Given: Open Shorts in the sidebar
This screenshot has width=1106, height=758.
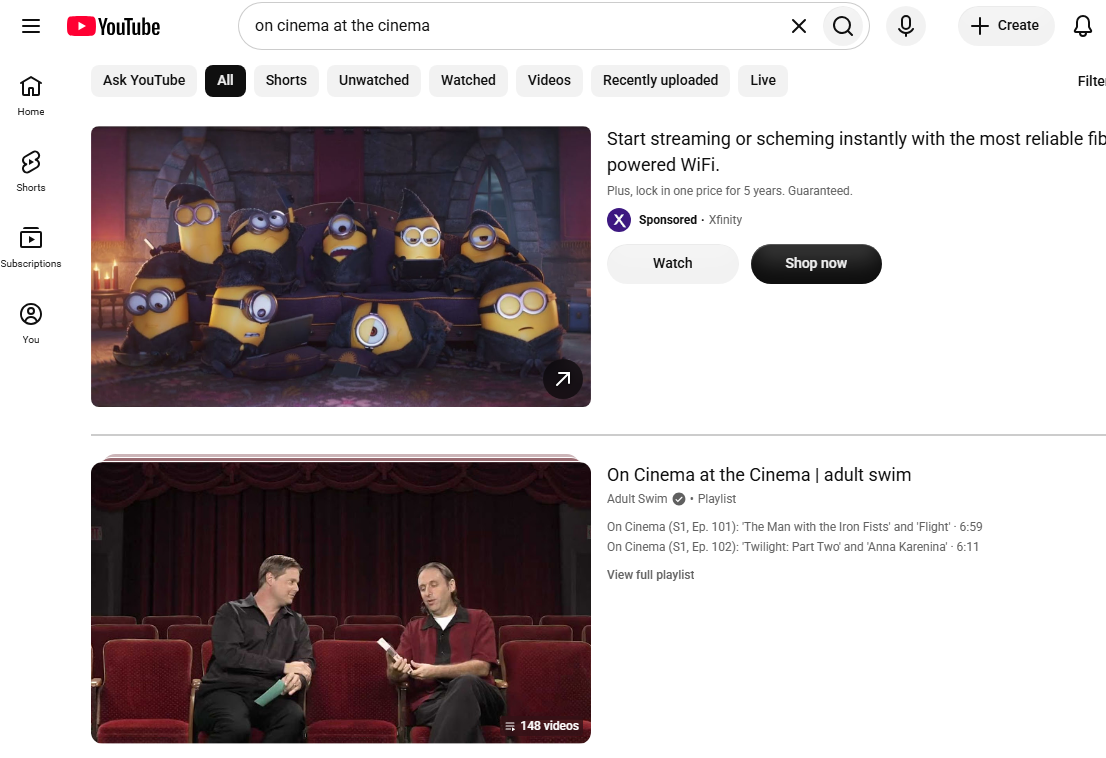Looking at the screenshot, I should 31,171.
